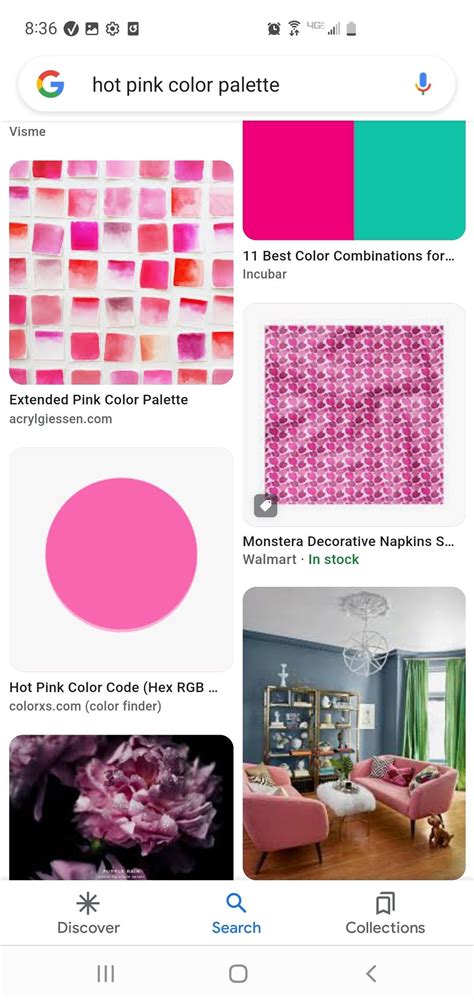Image resolution: width=474 pixels, height=1000 pixels.
Task: Tap the microphone voice search icon
Action: (x=422, y=84)
